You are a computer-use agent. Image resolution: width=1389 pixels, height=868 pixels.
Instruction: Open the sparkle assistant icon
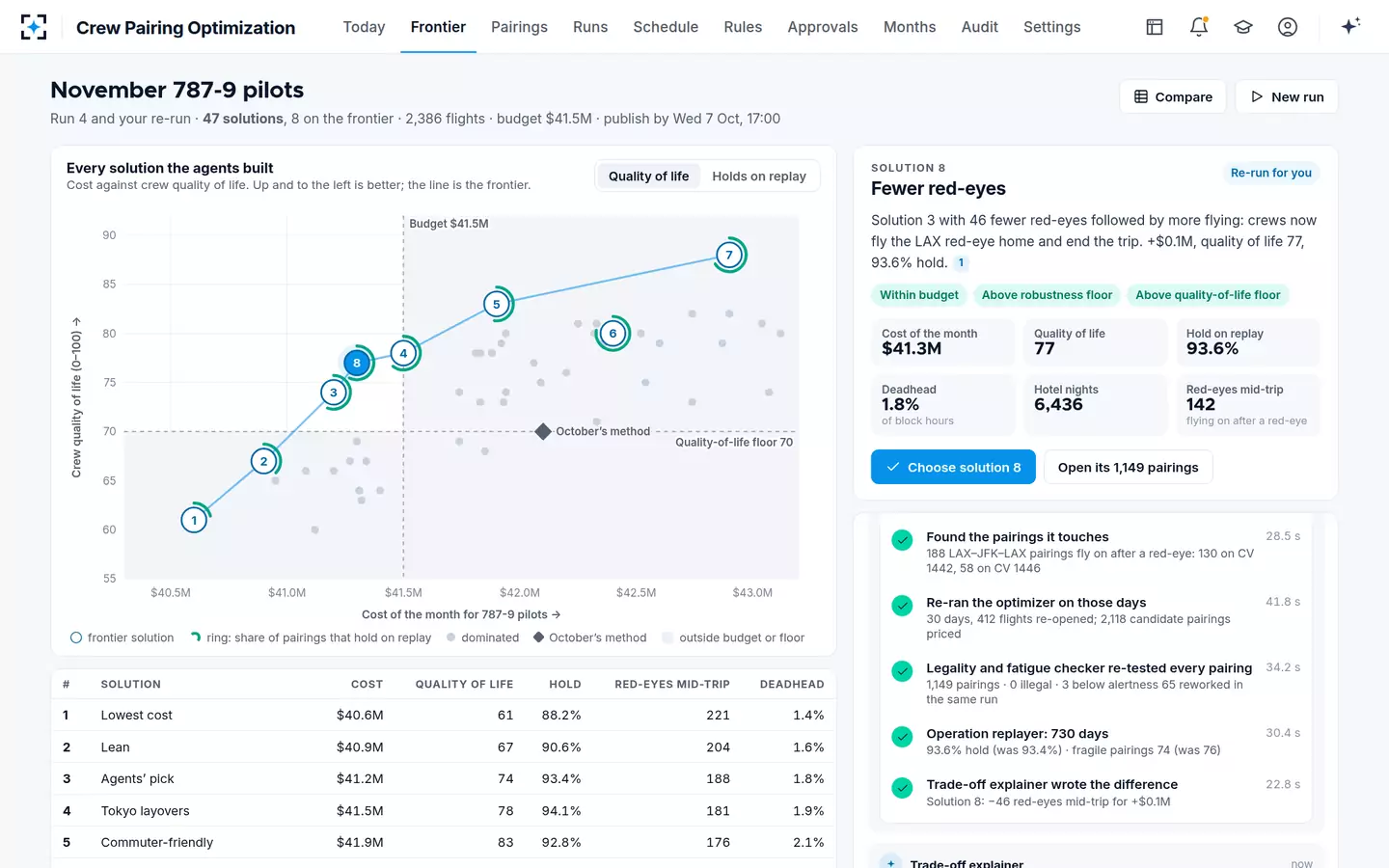[1350, 26]
